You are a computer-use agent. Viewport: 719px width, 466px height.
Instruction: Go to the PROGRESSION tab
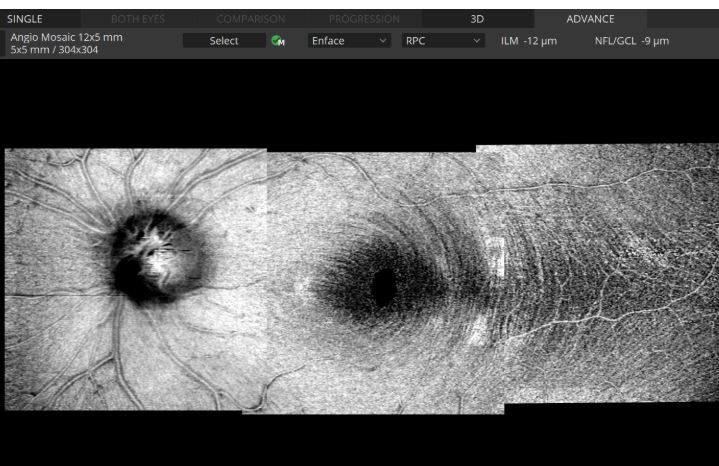click(x=364, y=18)
